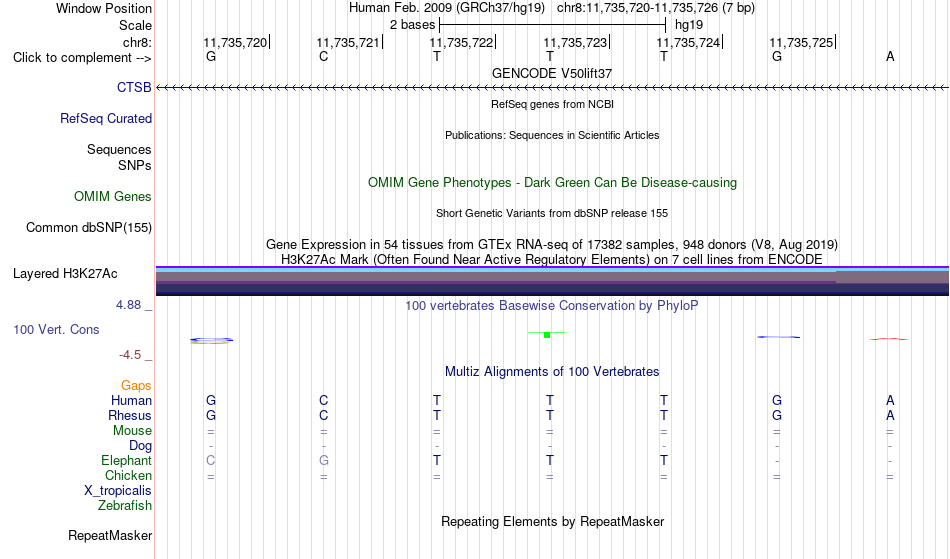Click 'Short Genetic Variants from dbSNP' title
950x559 pixels.
point(552,213)
